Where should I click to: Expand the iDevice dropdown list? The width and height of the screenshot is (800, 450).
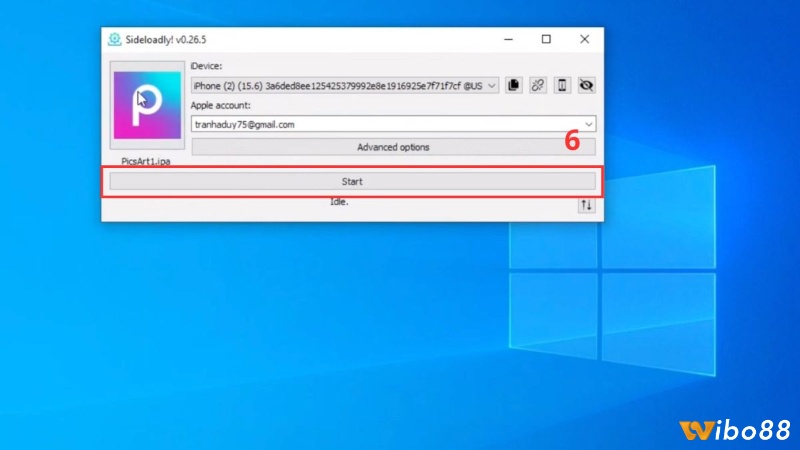(491, 86)
